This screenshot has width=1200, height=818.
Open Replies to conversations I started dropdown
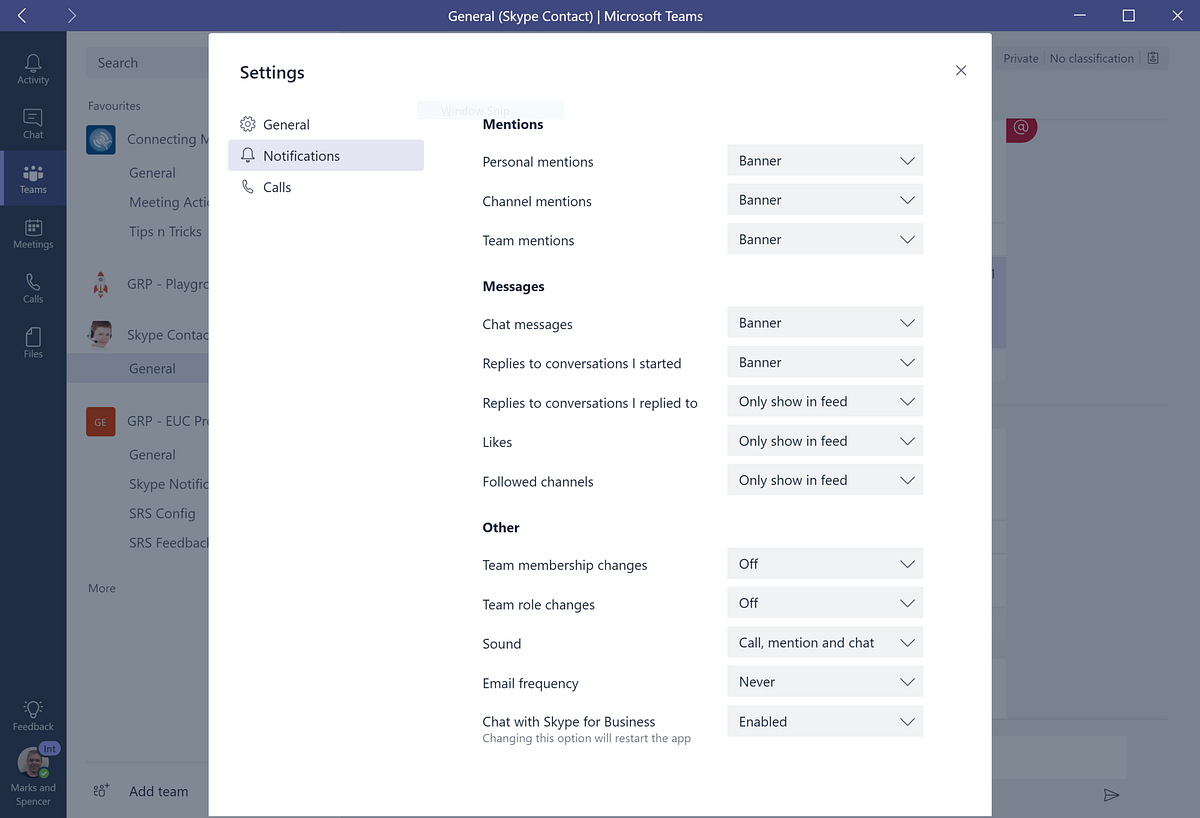(825, 362)
